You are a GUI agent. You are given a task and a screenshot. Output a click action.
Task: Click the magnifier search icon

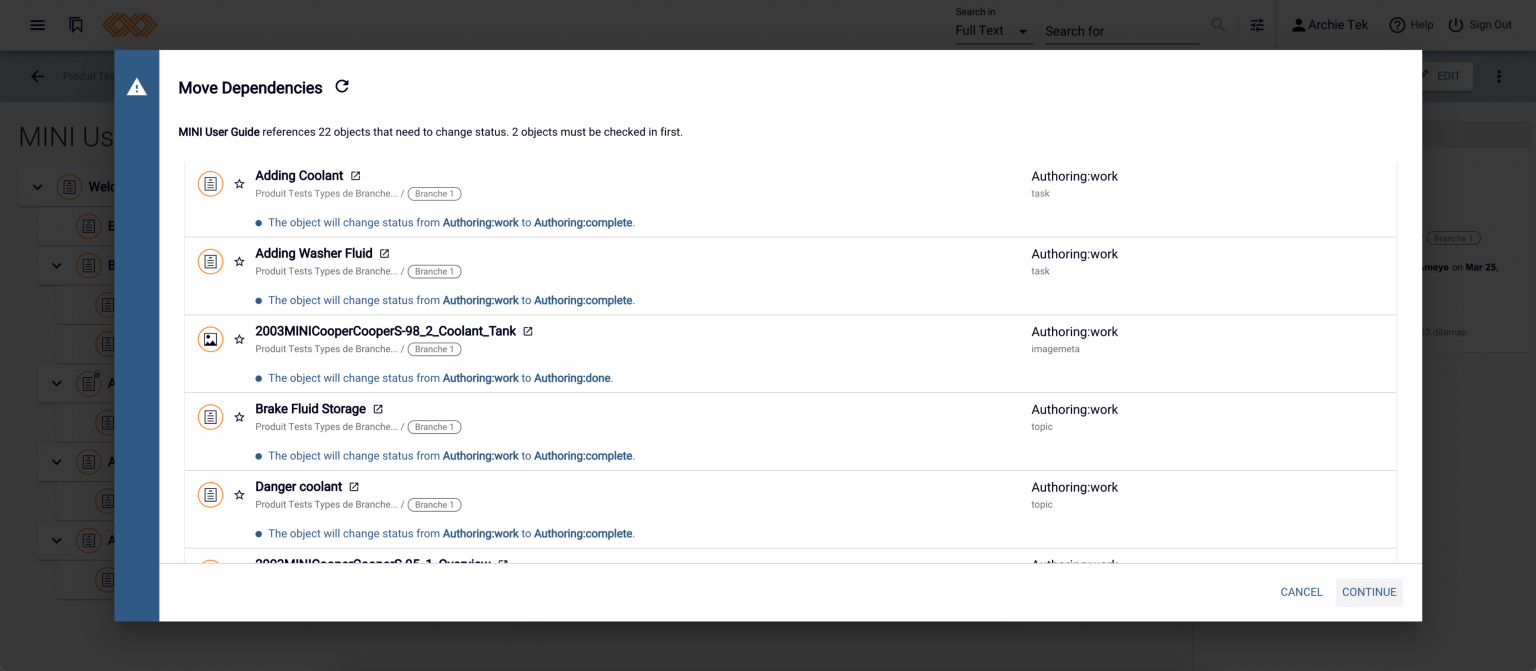coord(1218,25)
